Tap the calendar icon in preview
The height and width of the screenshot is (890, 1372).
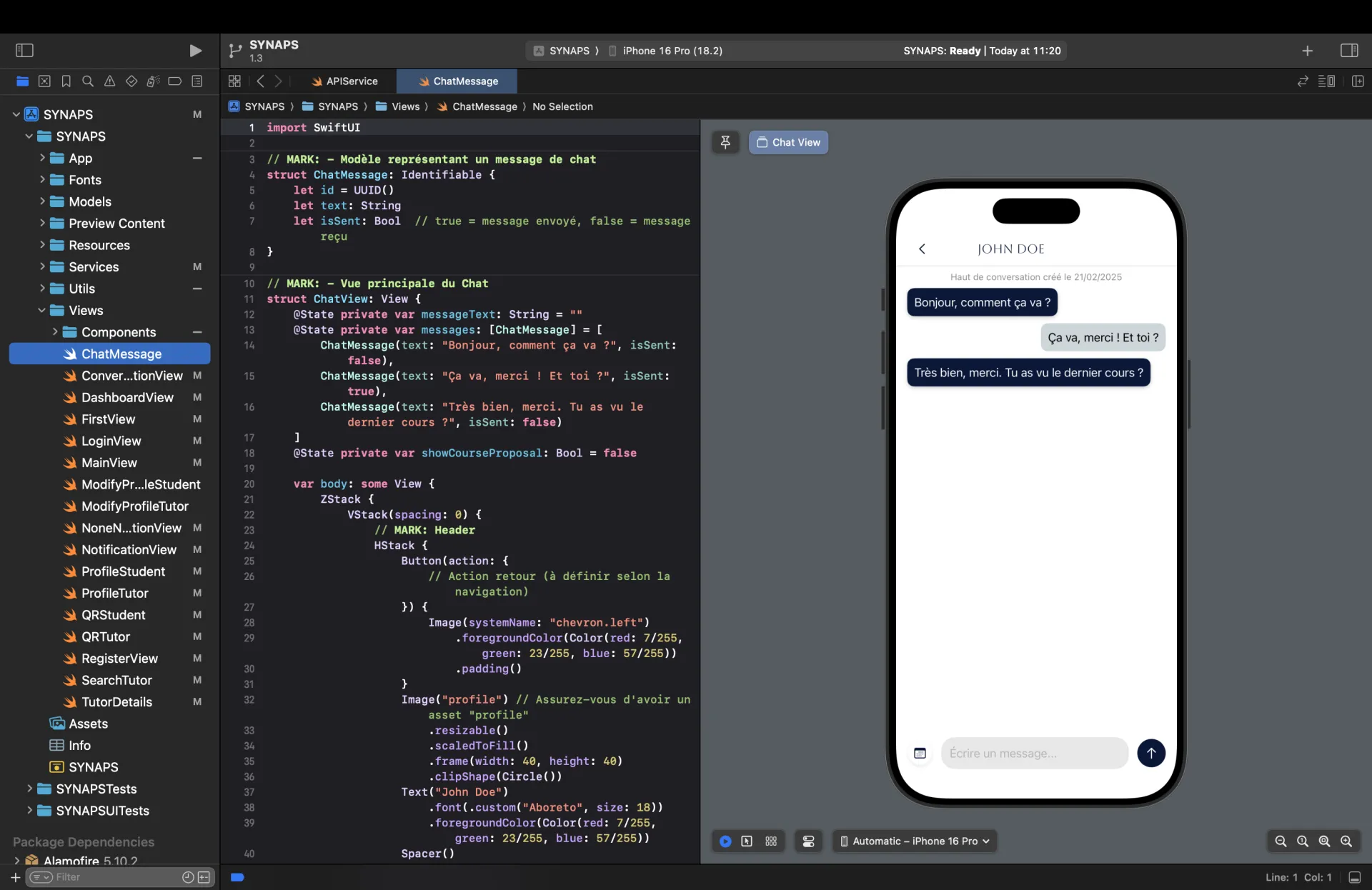point(920,753)
